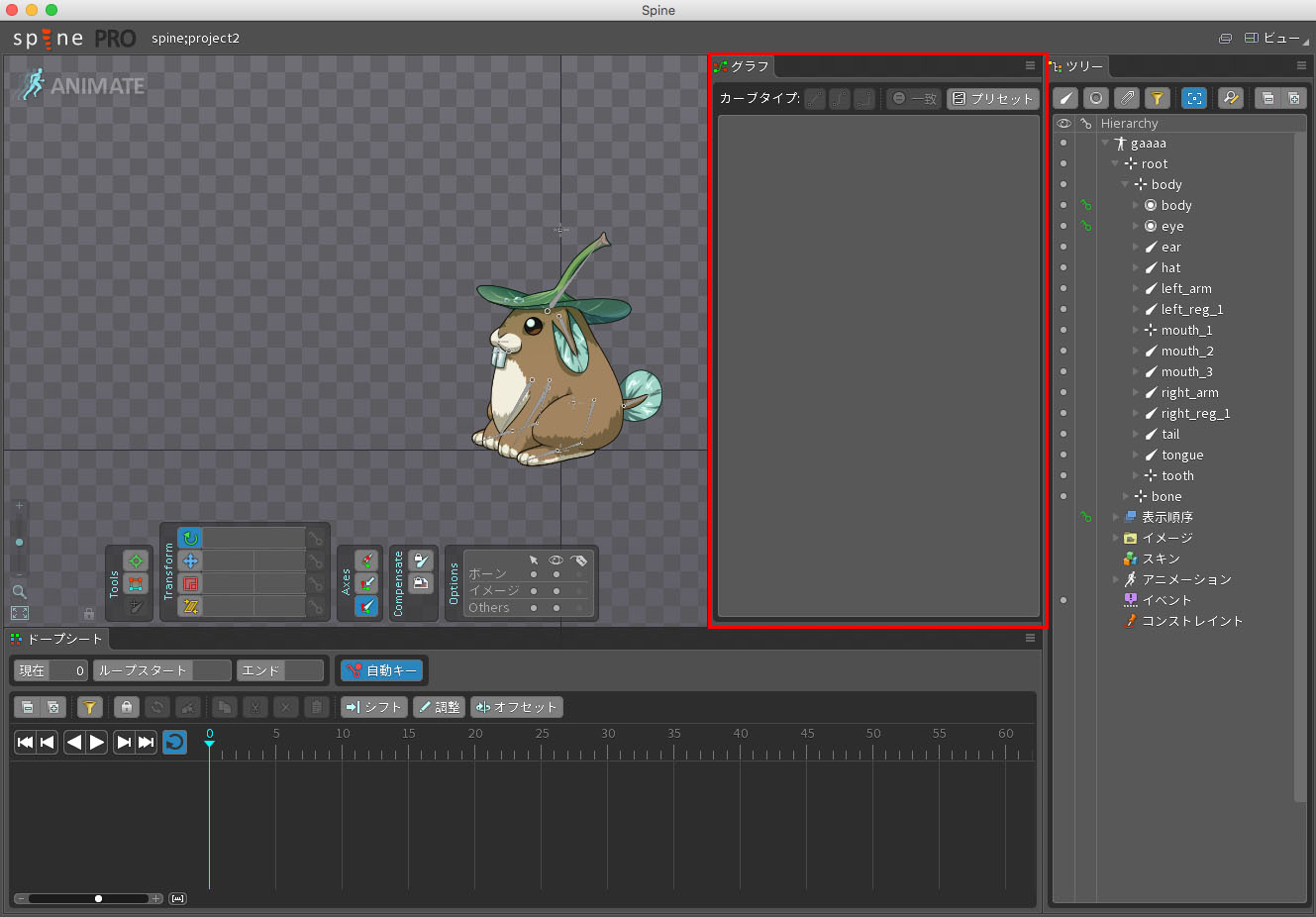
Task: Switch to the グラフ tab
Action: click(x=743, y=66)
